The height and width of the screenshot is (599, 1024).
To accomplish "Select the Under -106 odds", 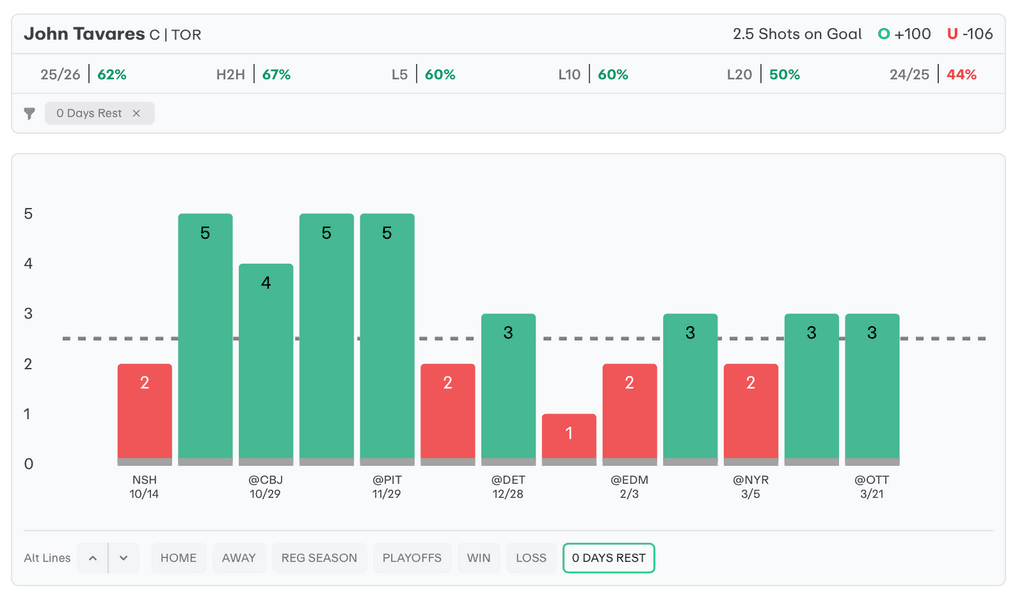I will [970, 34].
